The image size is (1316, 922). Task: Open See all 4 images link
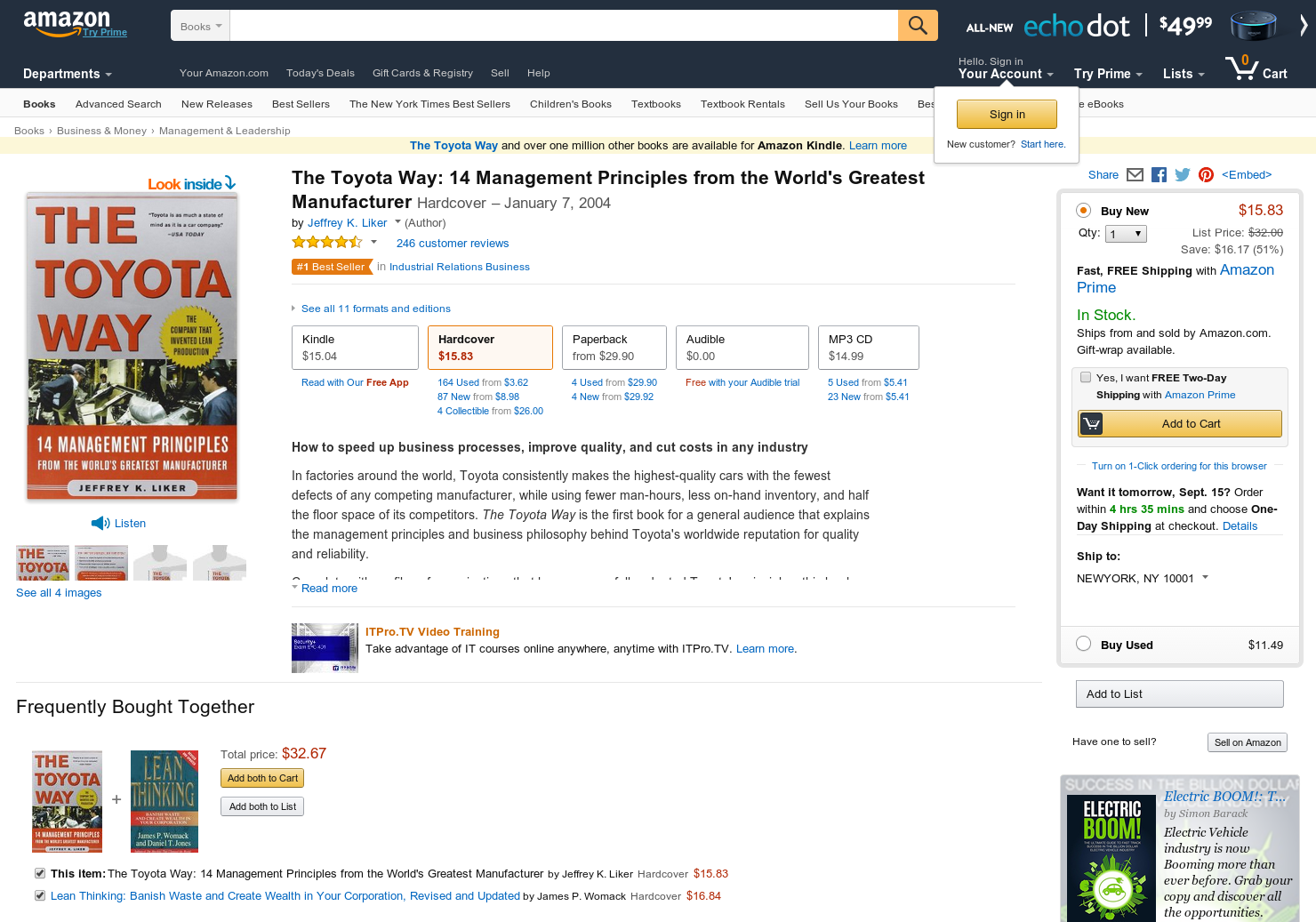pos(59,593)
